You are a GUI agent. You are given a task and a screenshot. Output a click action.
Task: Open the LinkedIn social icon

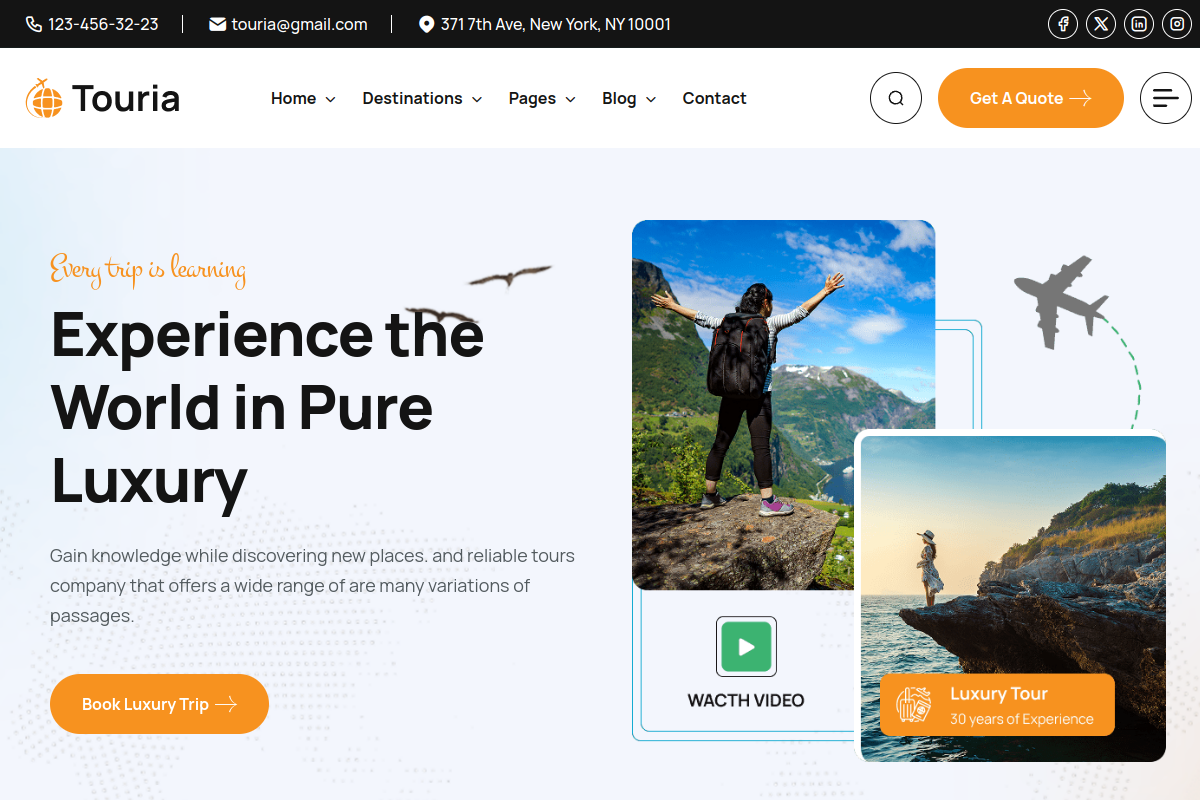(1139, 24)
